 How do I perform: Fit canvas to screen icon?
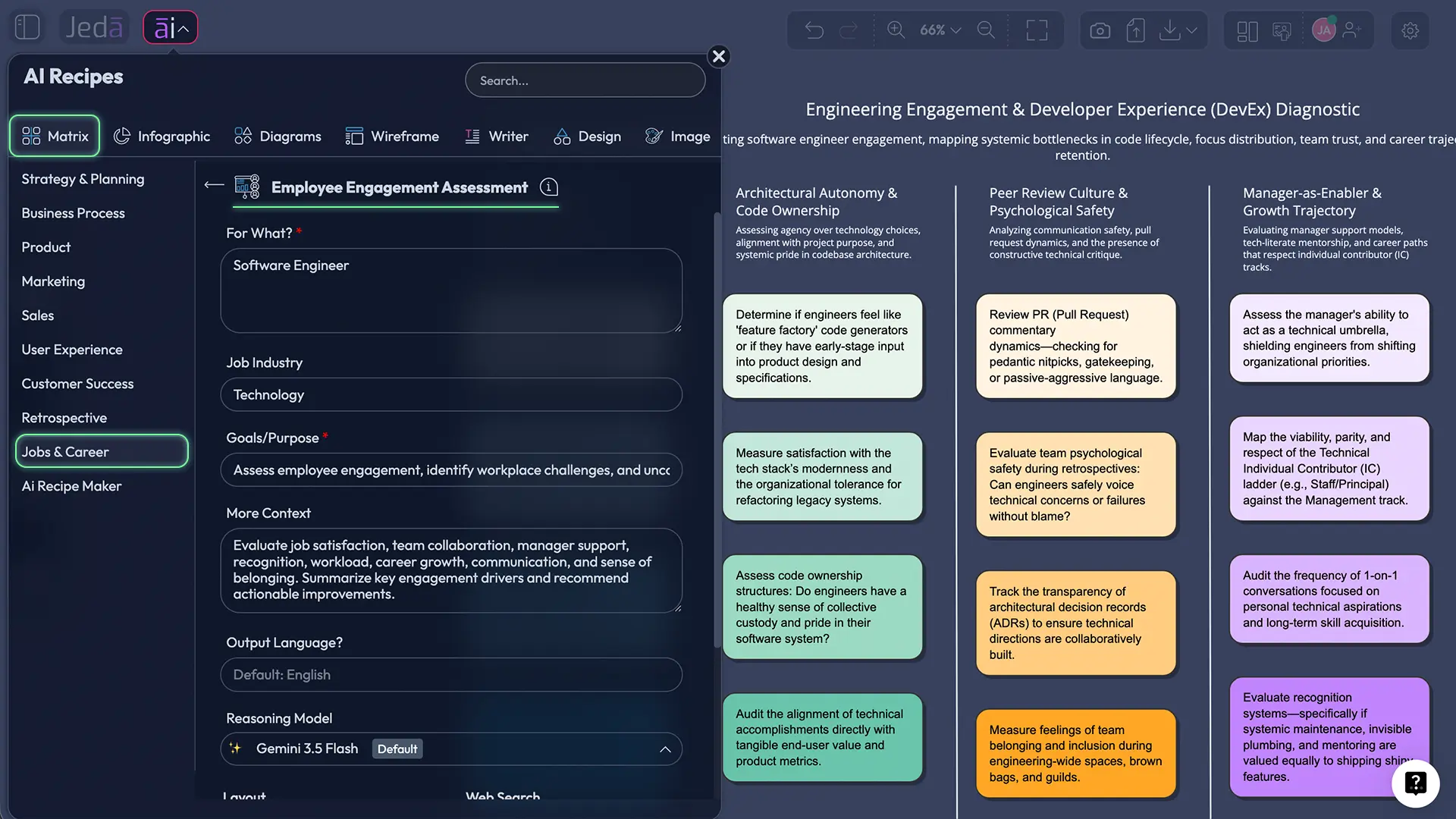[x=1037, y=30]
